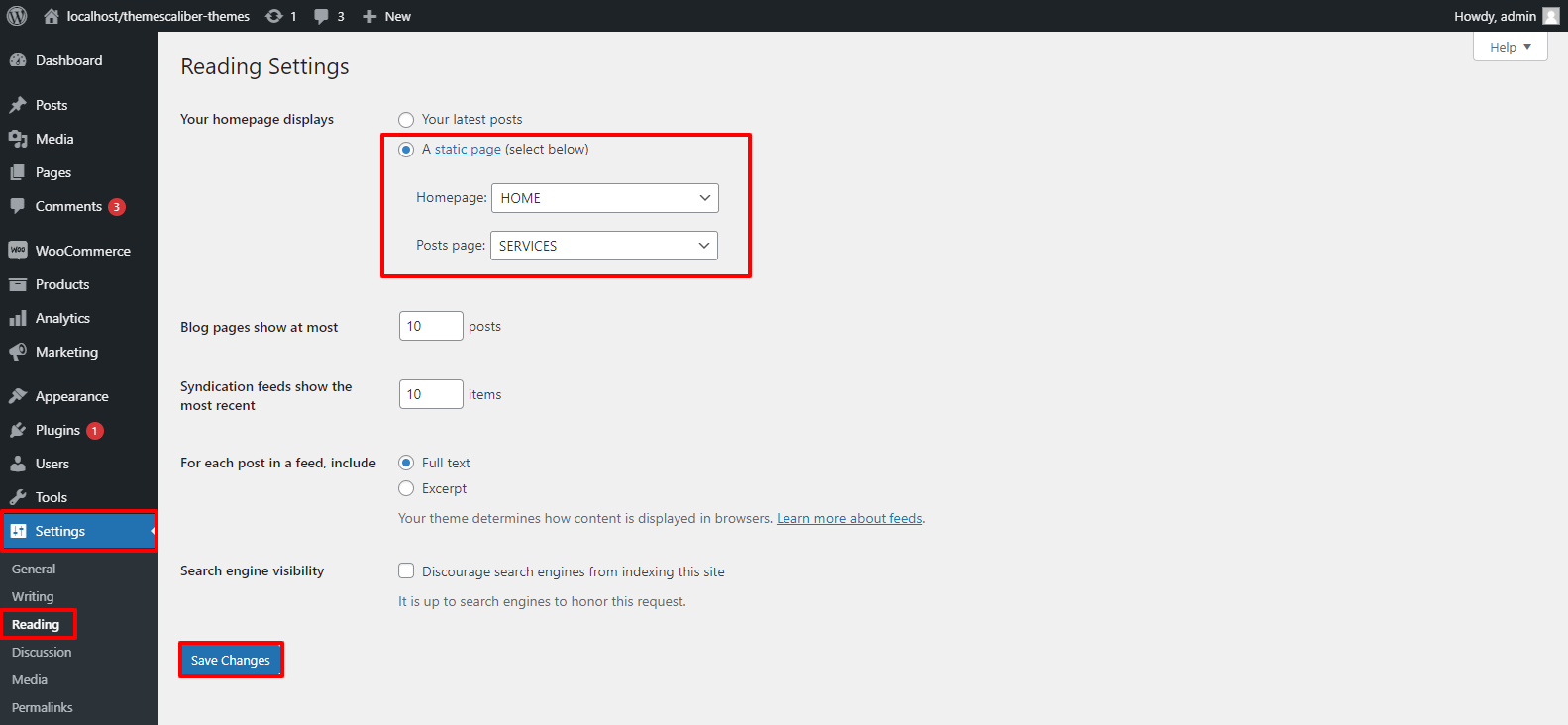The width and height of the screenshot is (1568, 725).
Task: Open Discussion settings submenu item
Action: pyautogui.click(x=42, y=652)
